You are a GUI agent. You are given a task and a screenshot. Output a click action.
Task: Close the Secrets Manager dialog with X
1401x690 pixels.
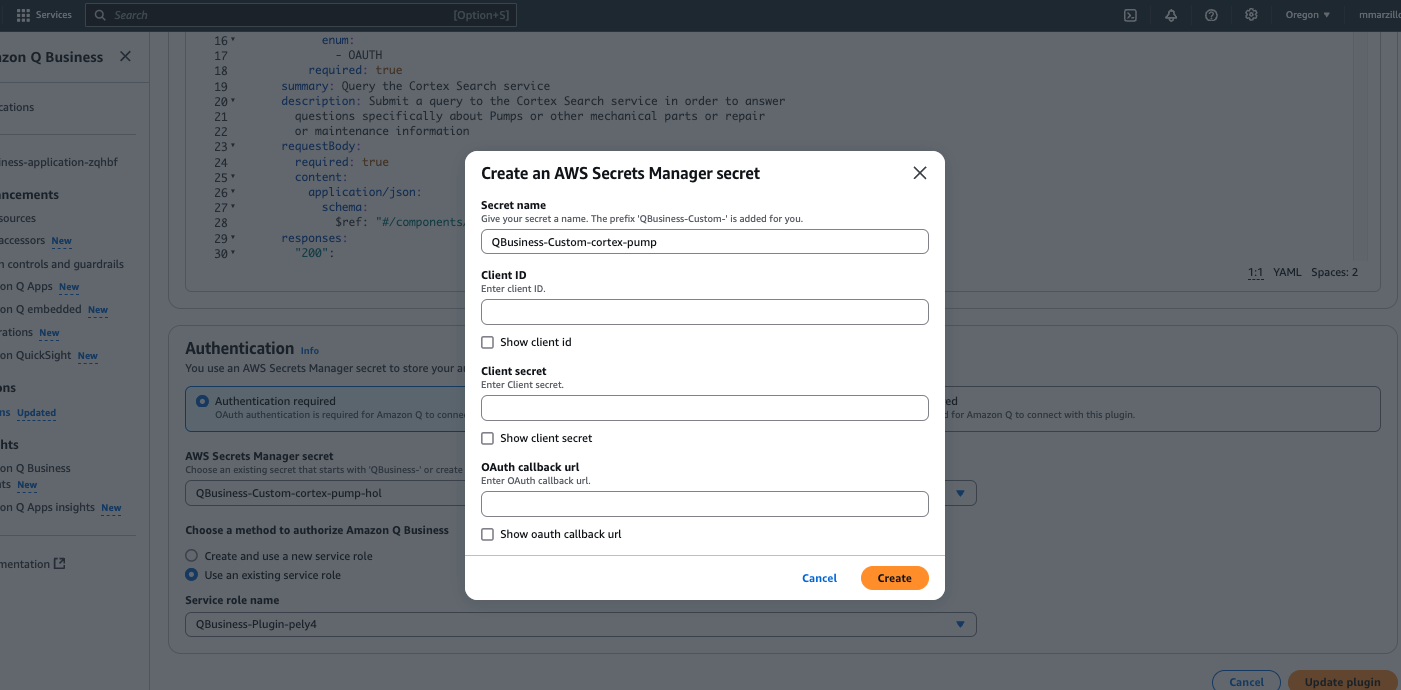click(x=920, y=173)
